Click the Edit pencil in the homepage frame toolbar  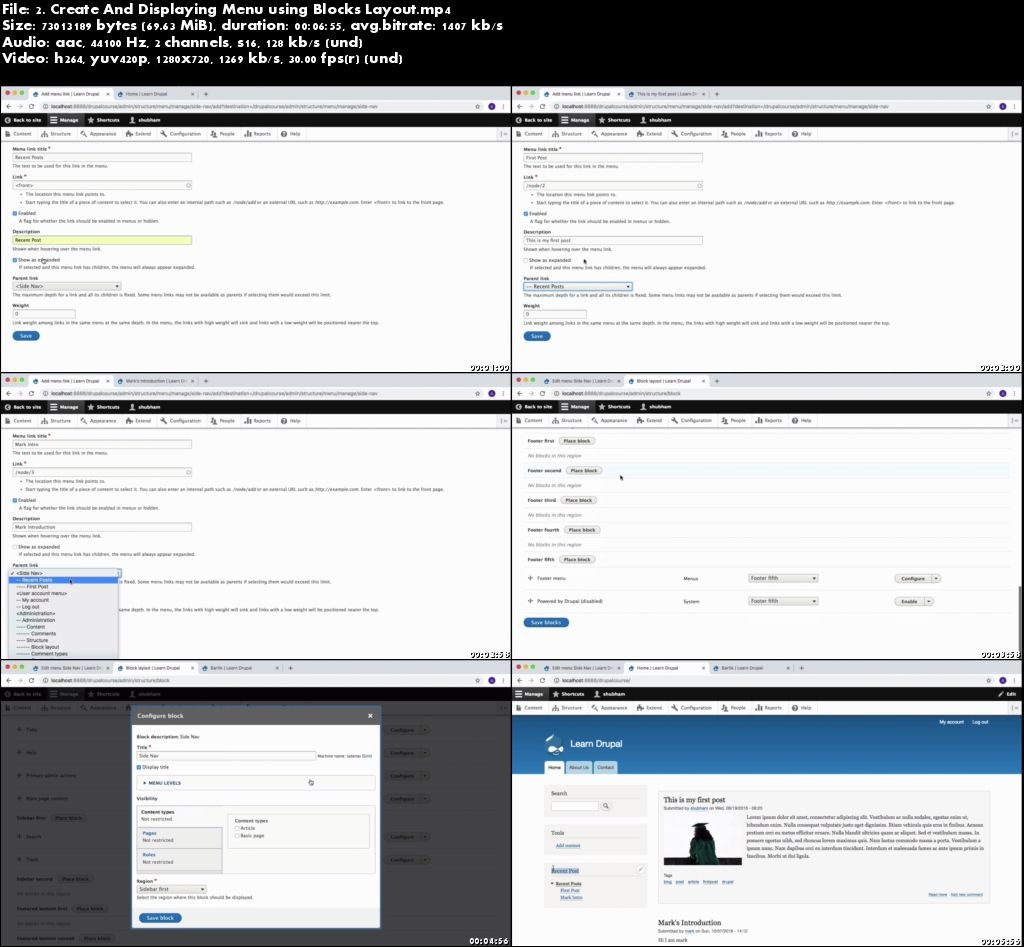click(x=1001, y=694)
